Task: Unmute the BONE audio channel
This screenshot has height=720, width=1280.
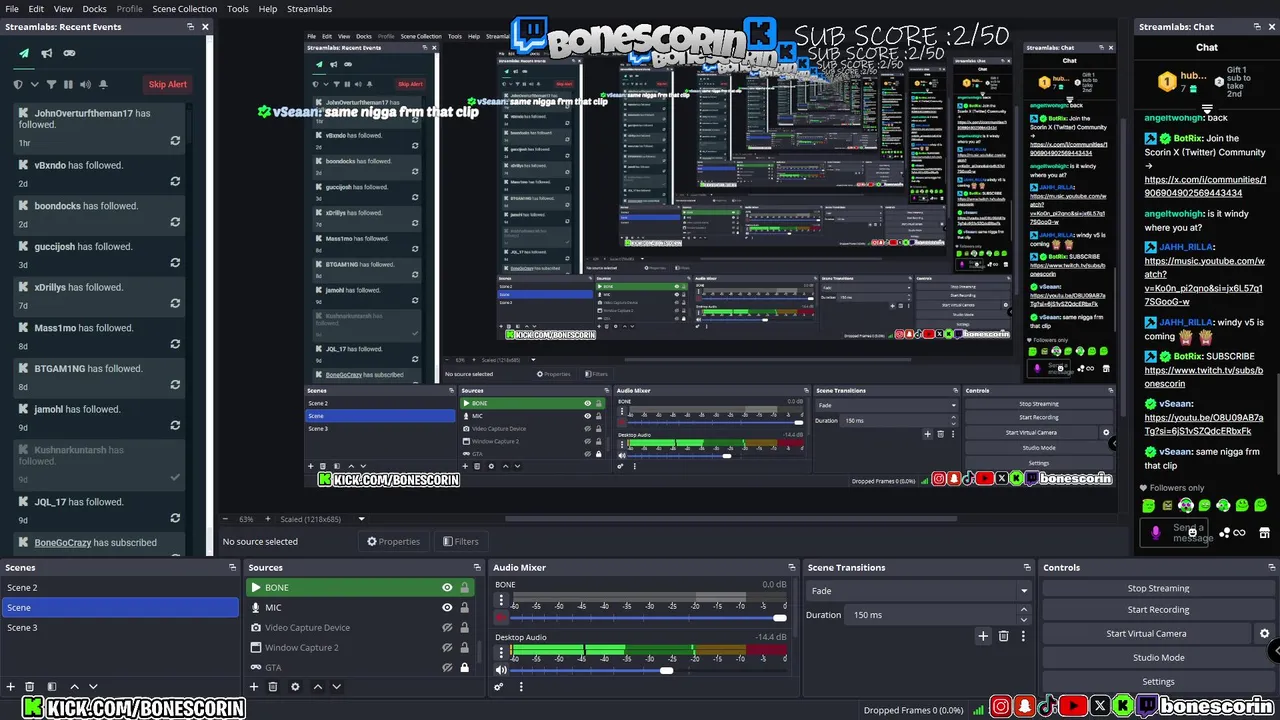Action: [501, 618]
